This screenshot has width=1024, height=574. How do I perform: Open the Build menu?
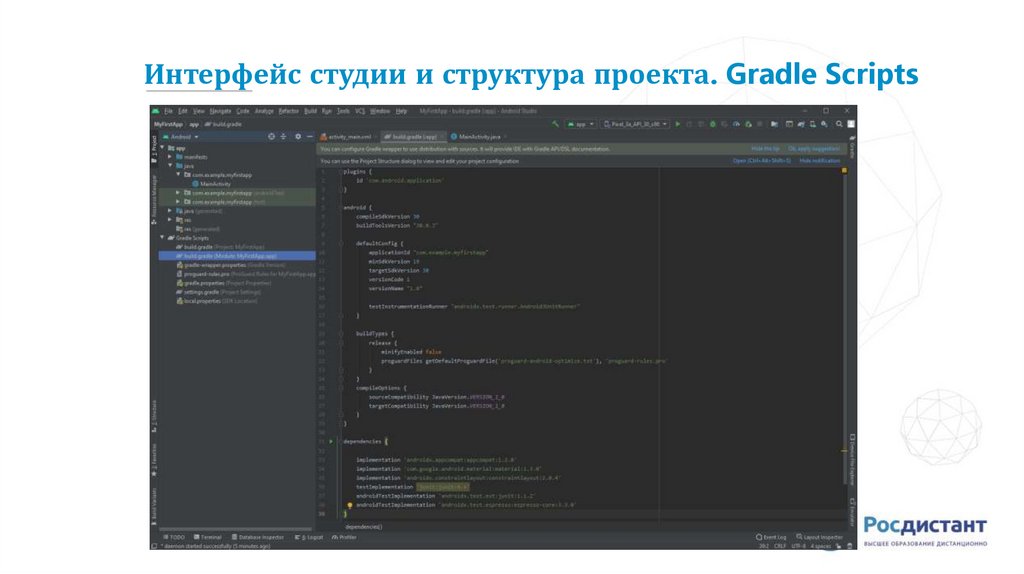310,111
